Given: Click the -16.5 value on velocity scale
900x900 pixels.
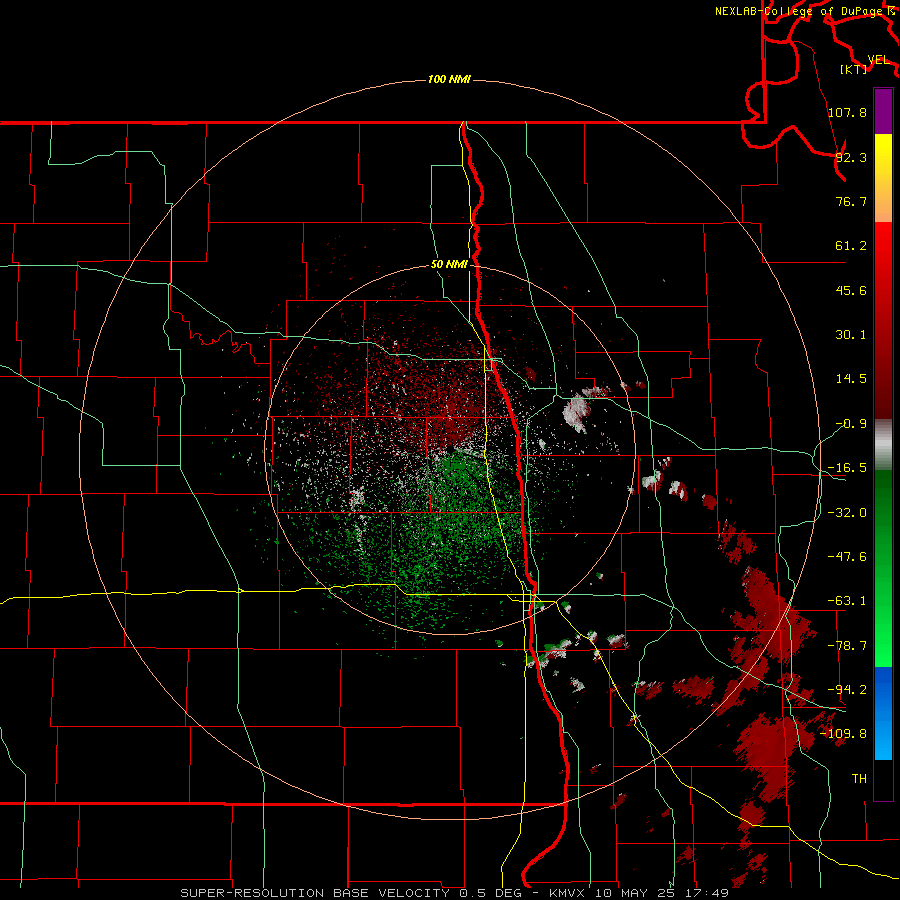Looking at the screenshot, I should click(x=847, y=468).
